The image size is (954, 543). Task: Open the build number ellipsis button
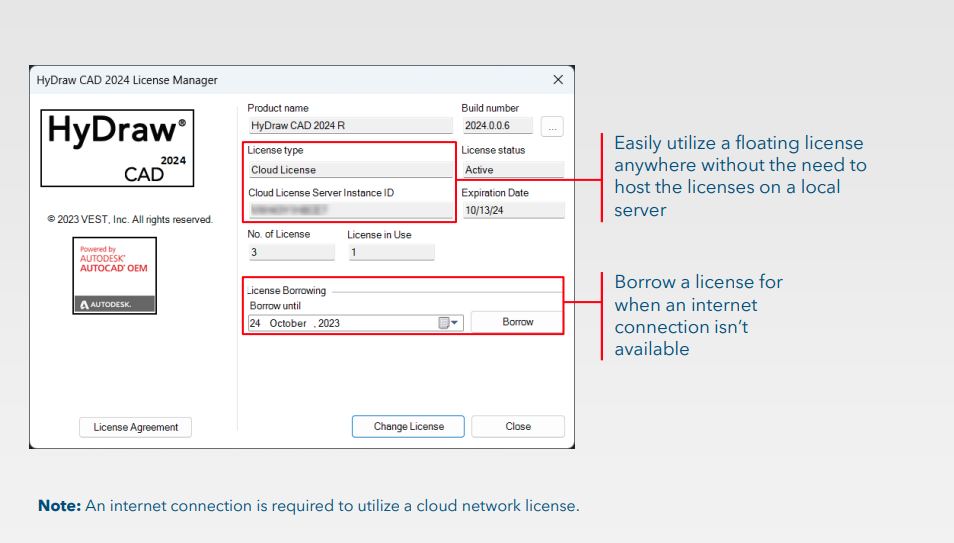552,127
